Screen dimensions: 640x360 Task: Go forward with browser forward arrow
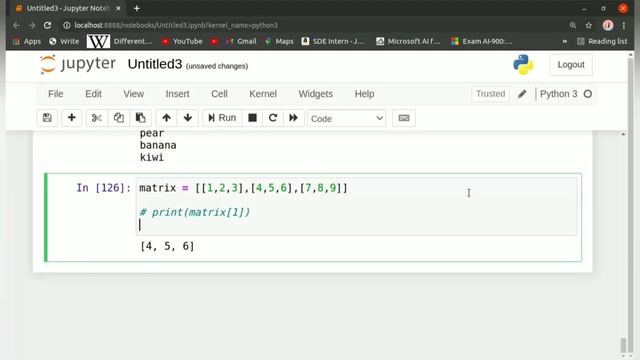coord(32,25)
